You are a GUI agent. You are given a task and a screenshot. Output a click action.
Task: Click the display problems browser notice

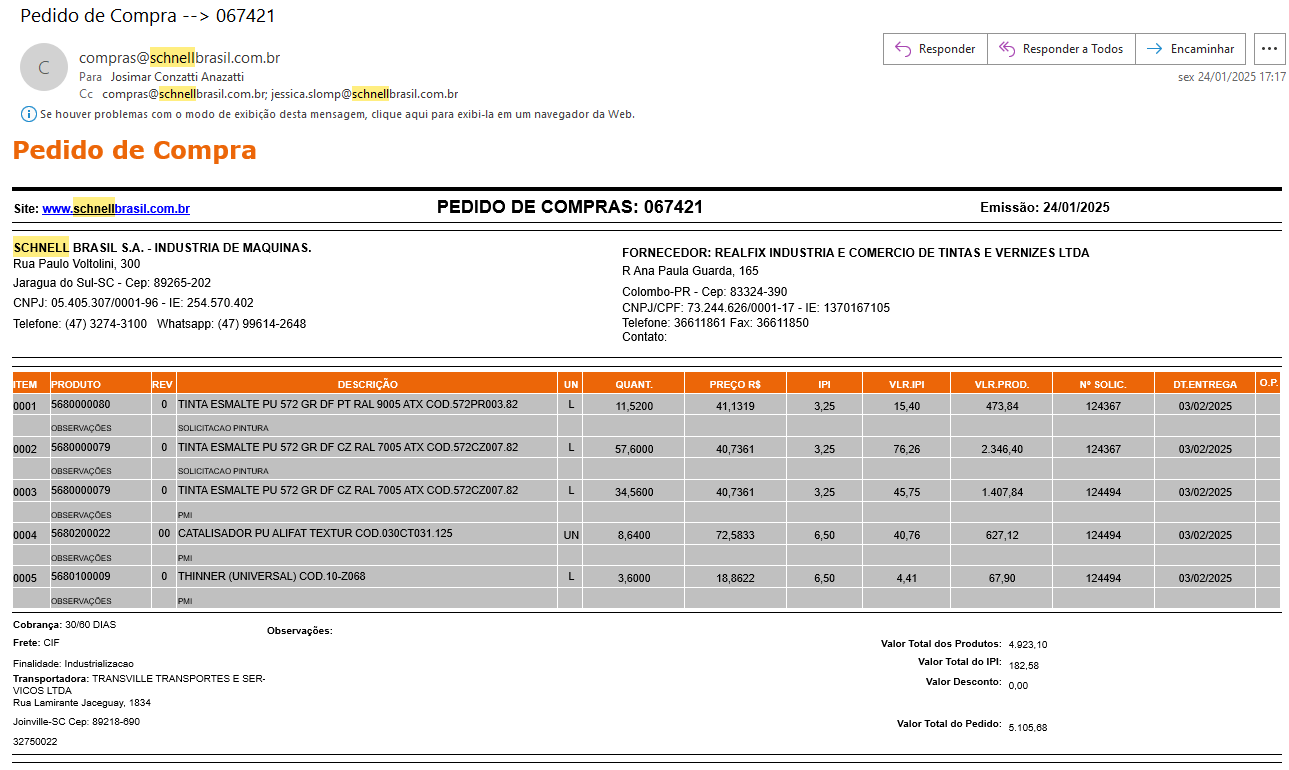[337, 114]
